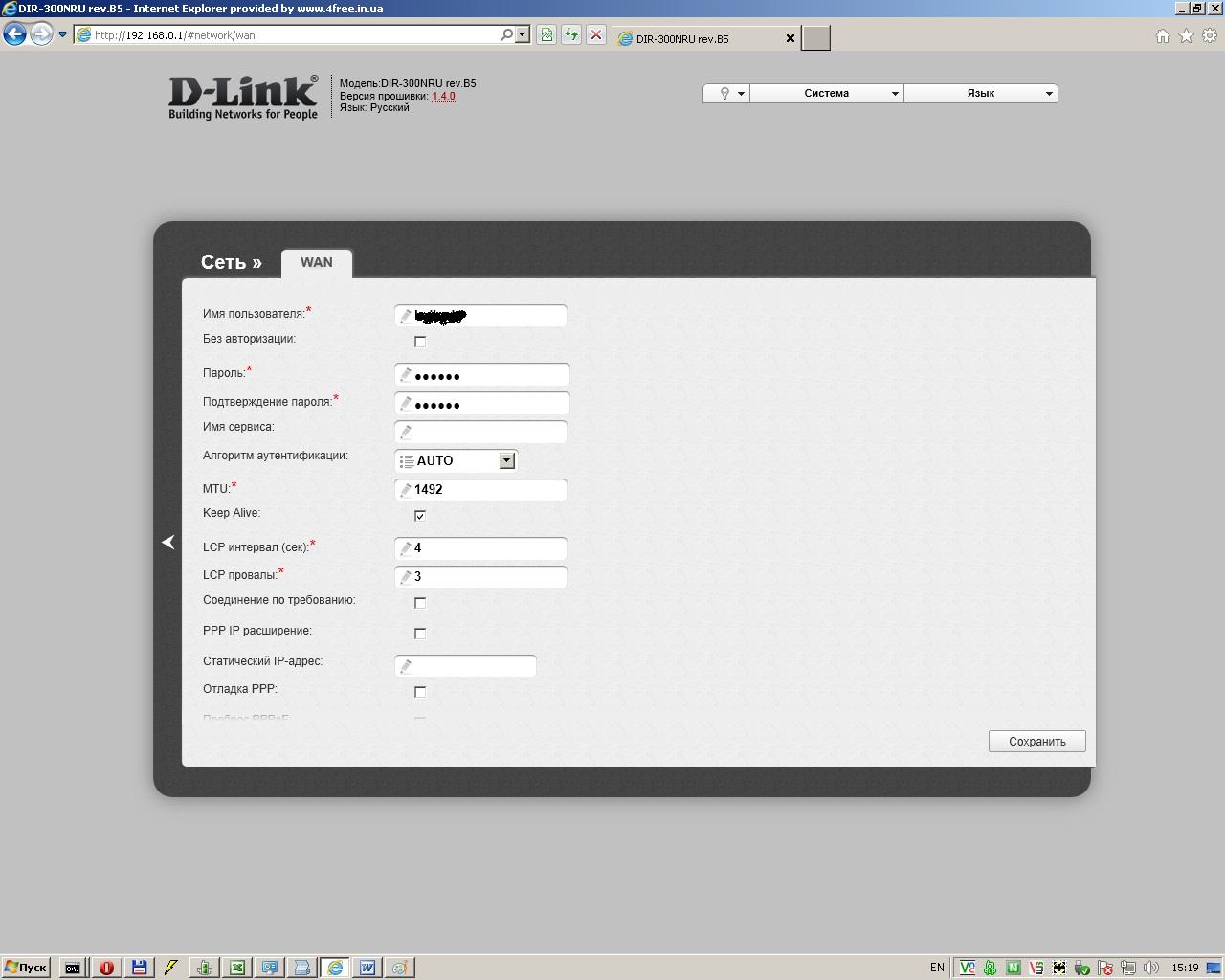Uncheck Keep Alive checkbox
Image resolution: width=1225 pixels, height=980 pixels.
(420, 516)
